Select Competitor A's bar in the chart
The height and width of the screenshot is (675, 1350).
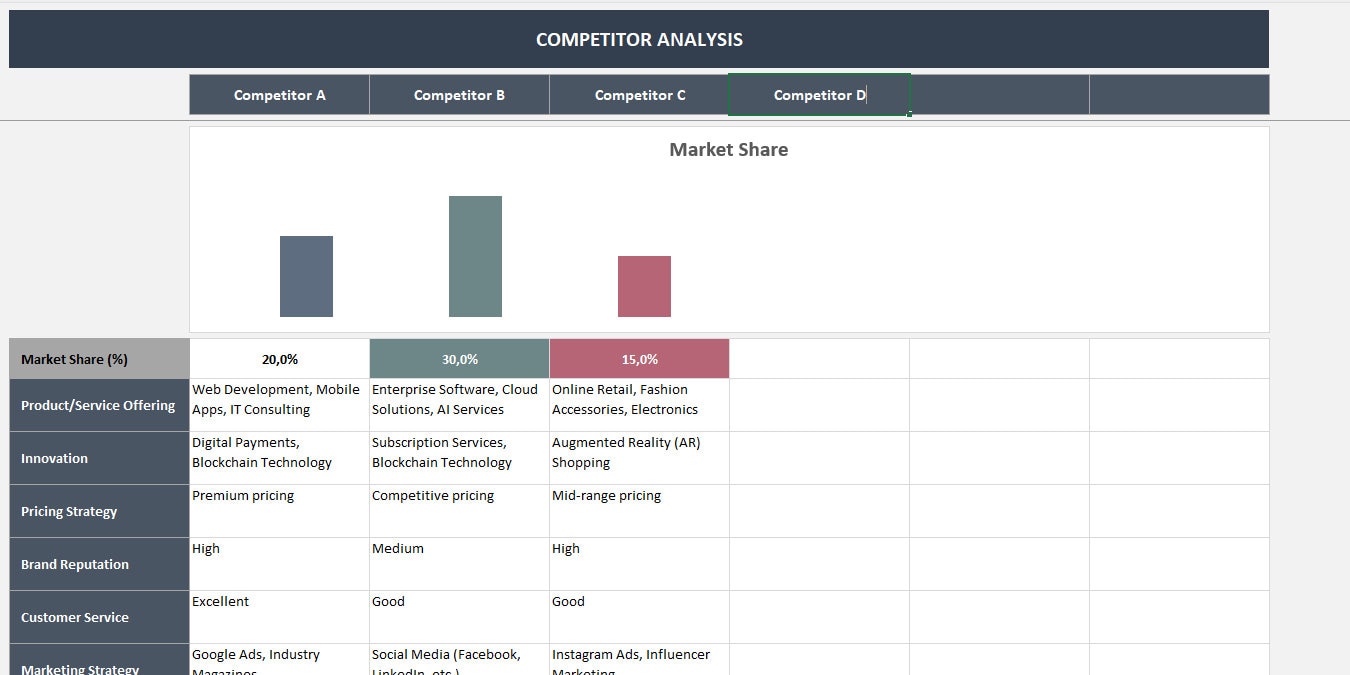306,276
